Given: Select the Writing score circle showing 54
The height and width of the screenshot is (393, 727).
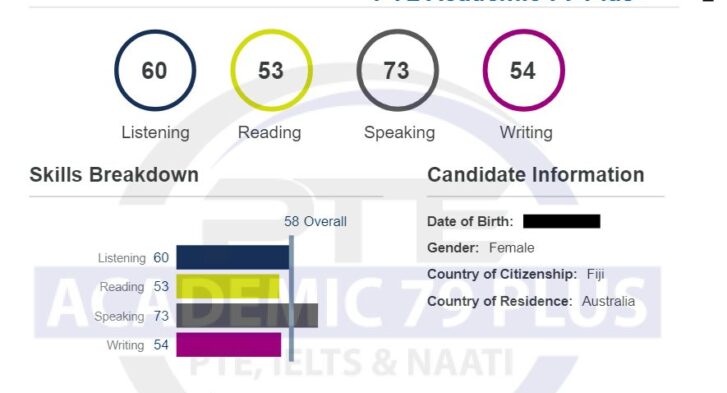Looking at the screenshot, I should click(x=523, y=70).
